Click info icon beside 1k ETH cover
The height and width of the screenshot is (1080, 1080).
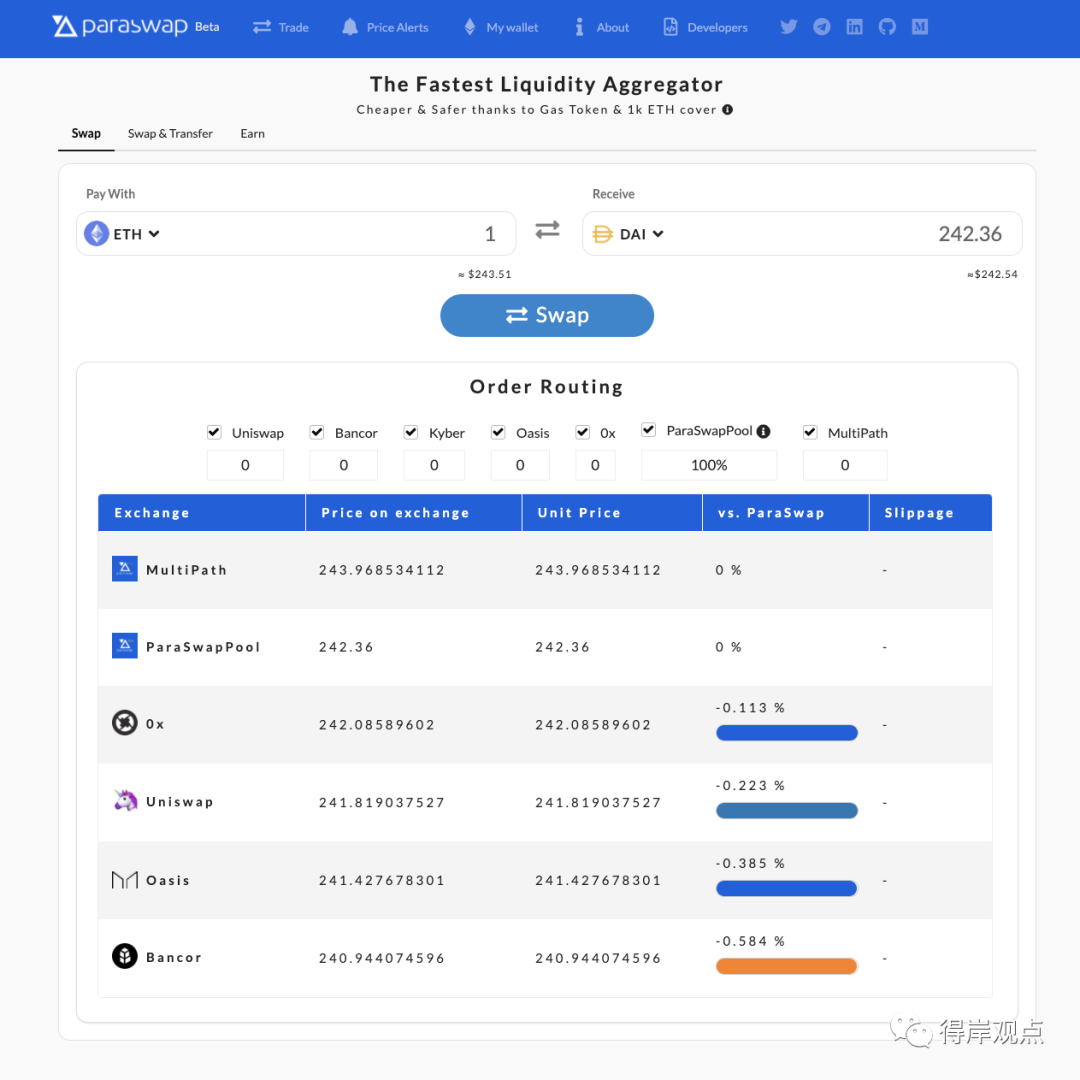[x=727, y=110]
